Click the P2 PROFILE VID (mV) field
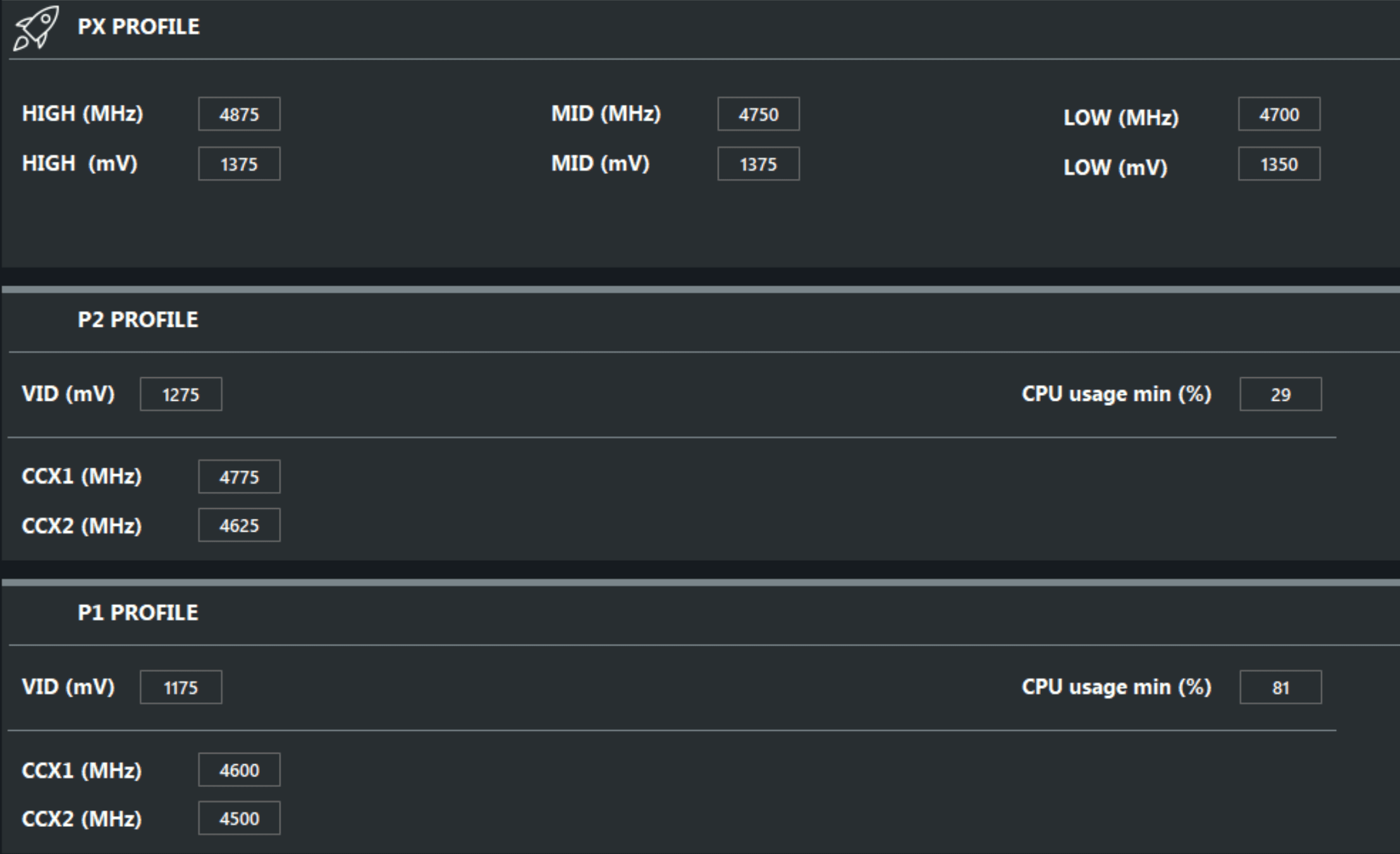The image size is (1400, 854). [181, 394]
